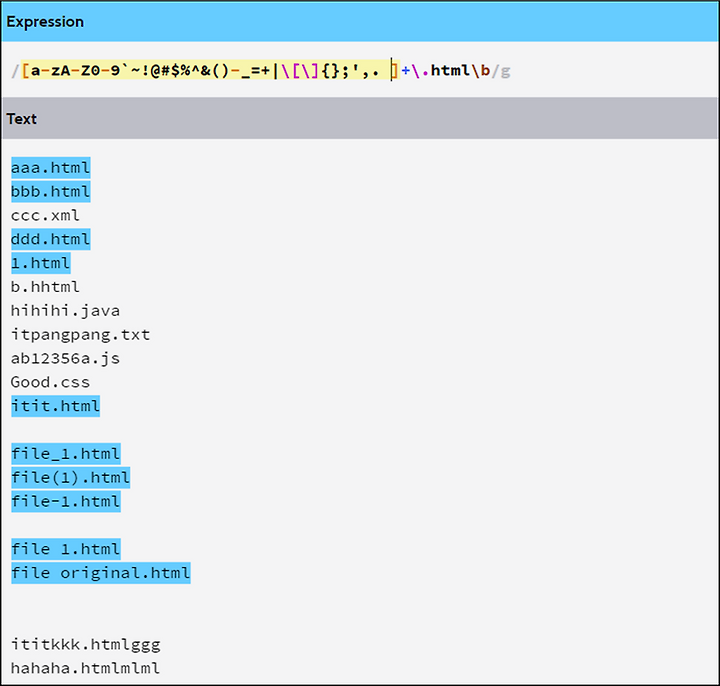Screen dimensions: 720x686
Task: Click the text line 'itpangpang.txt'
Action: (80, 335)
